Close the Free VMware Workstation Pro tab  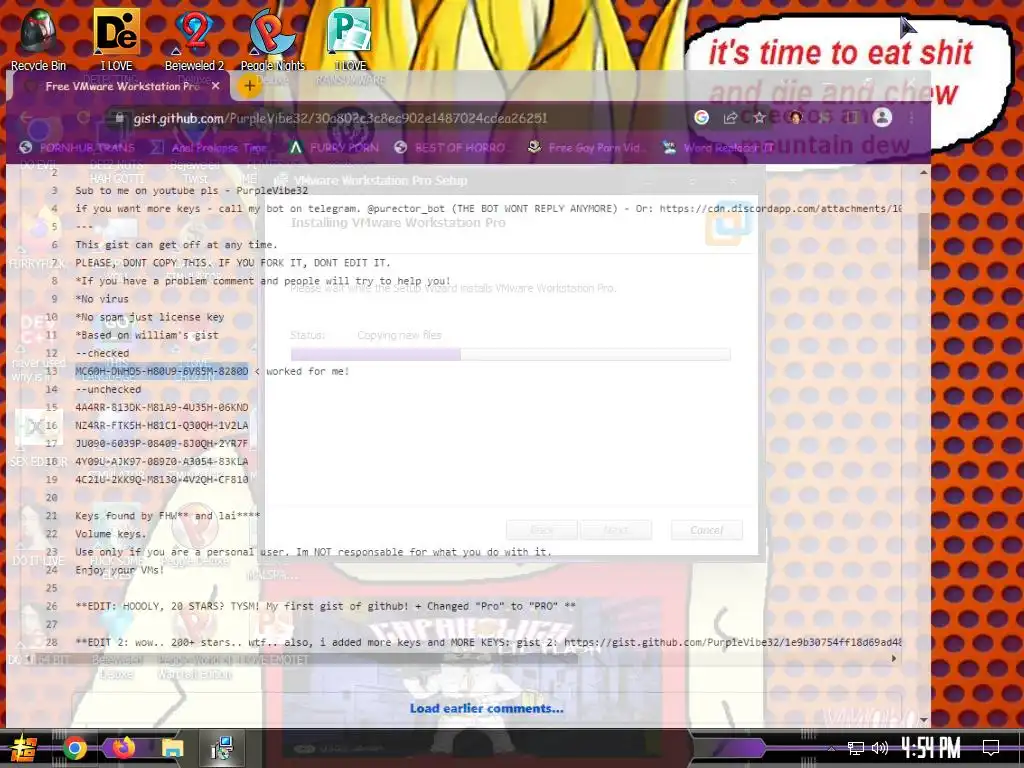pyautogui.click(x=216, y=86)
